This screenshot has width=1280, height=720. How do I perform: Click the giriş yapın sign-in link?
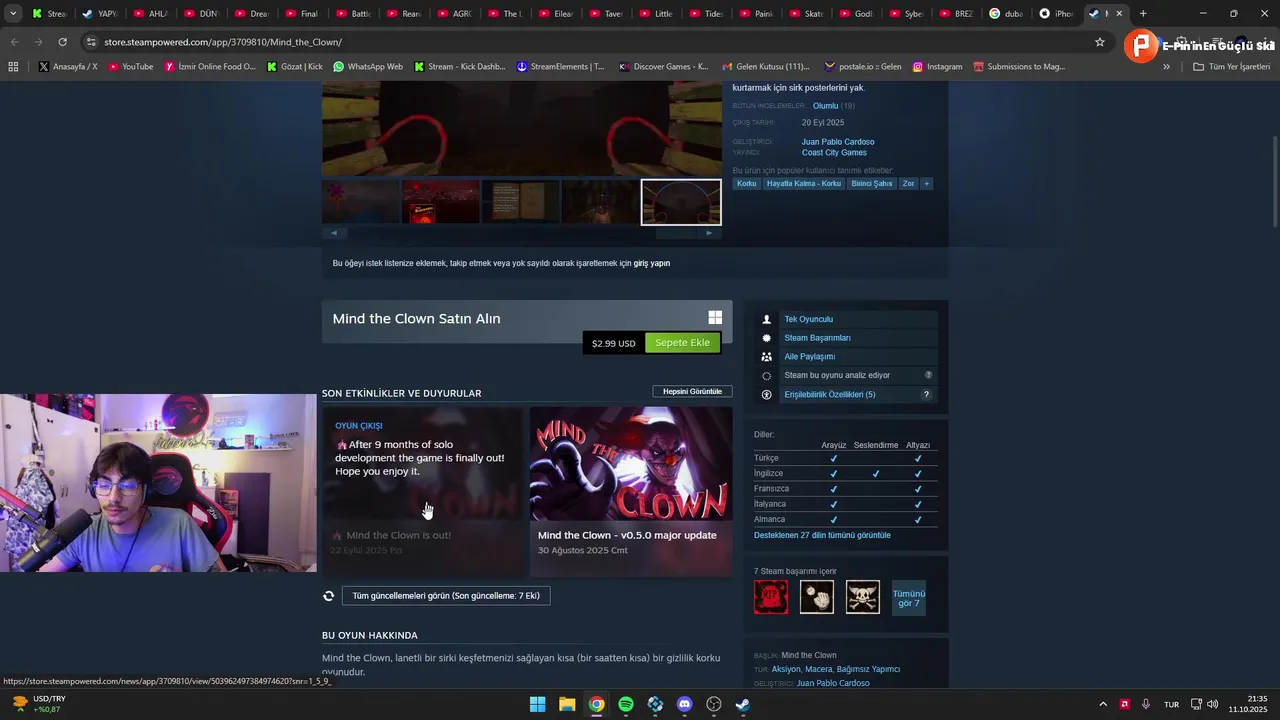click(x=652, y=263)
